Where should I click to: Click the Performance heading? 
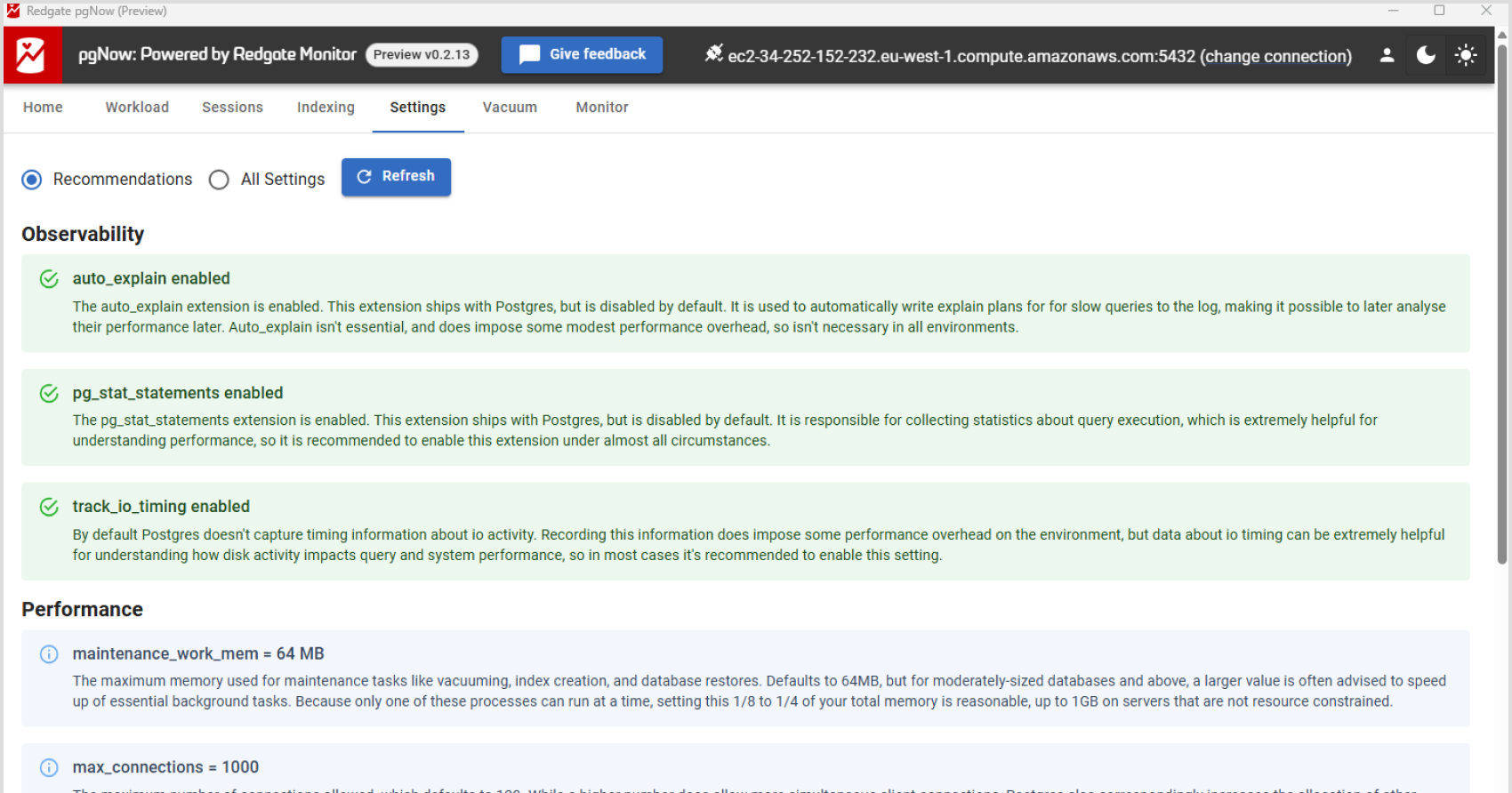(82, 610)
